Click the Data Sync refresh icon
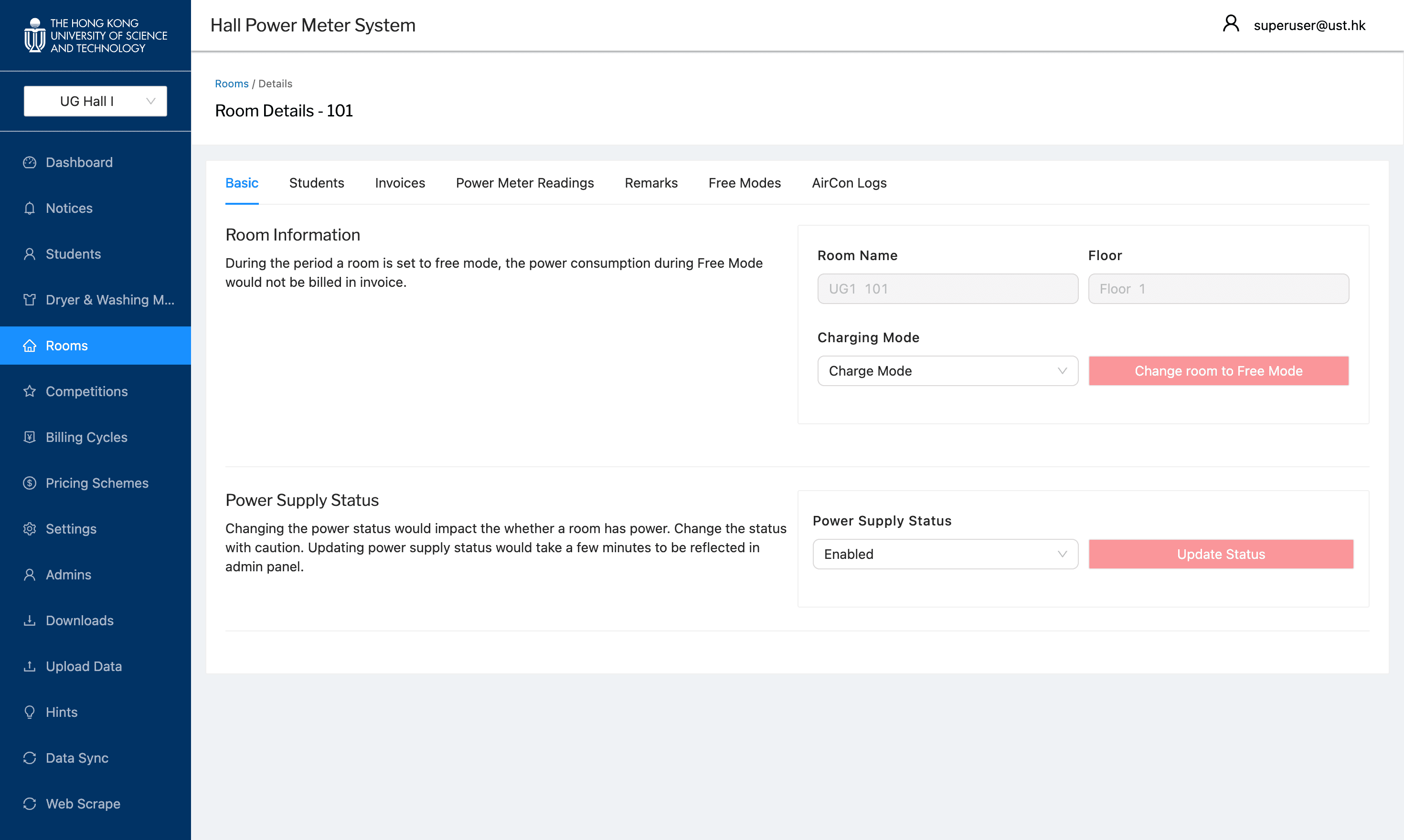The image size is (1404, 840). tap(30, 758)
